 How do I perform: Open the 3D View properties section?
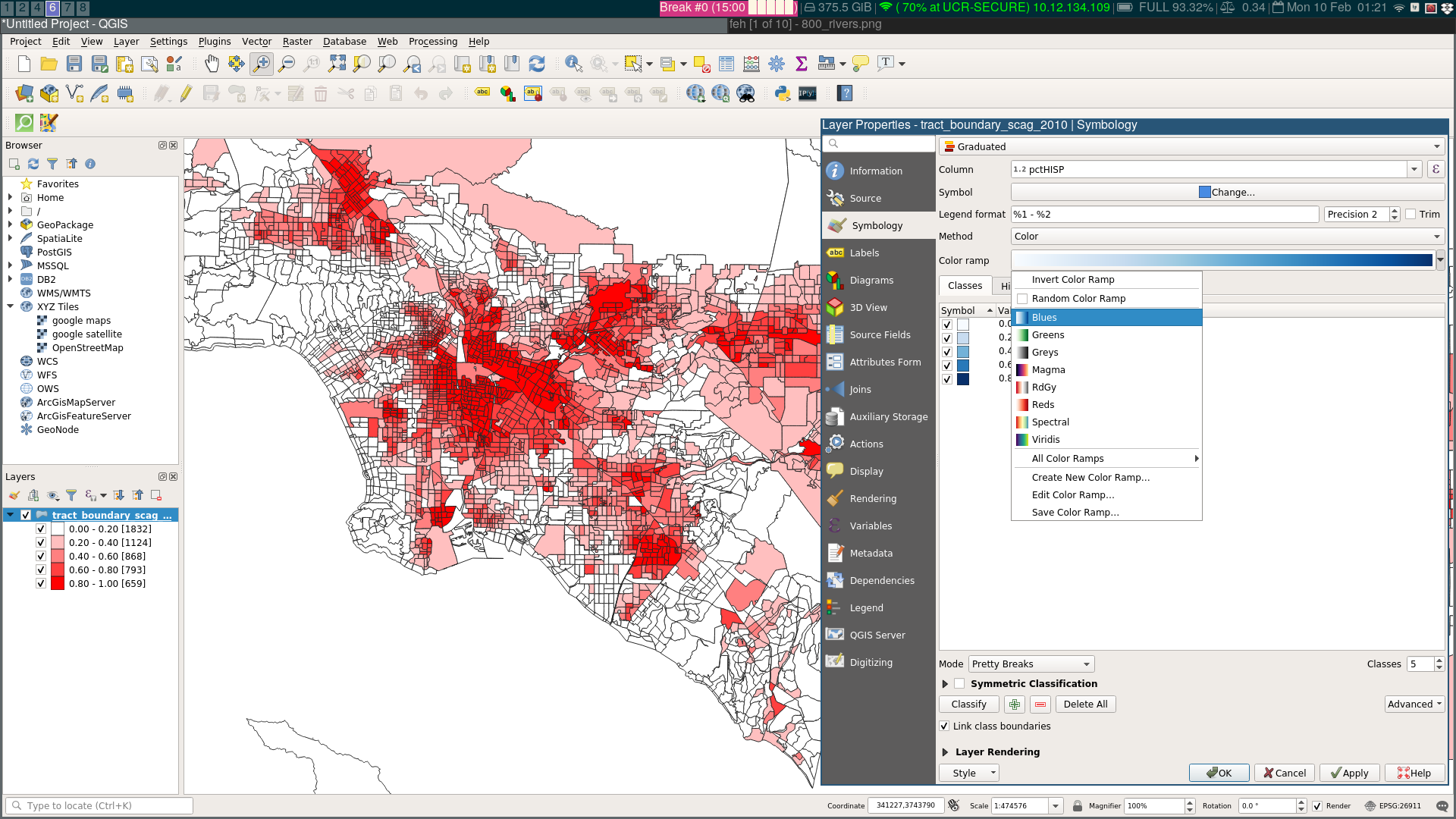tap(868, 307)
